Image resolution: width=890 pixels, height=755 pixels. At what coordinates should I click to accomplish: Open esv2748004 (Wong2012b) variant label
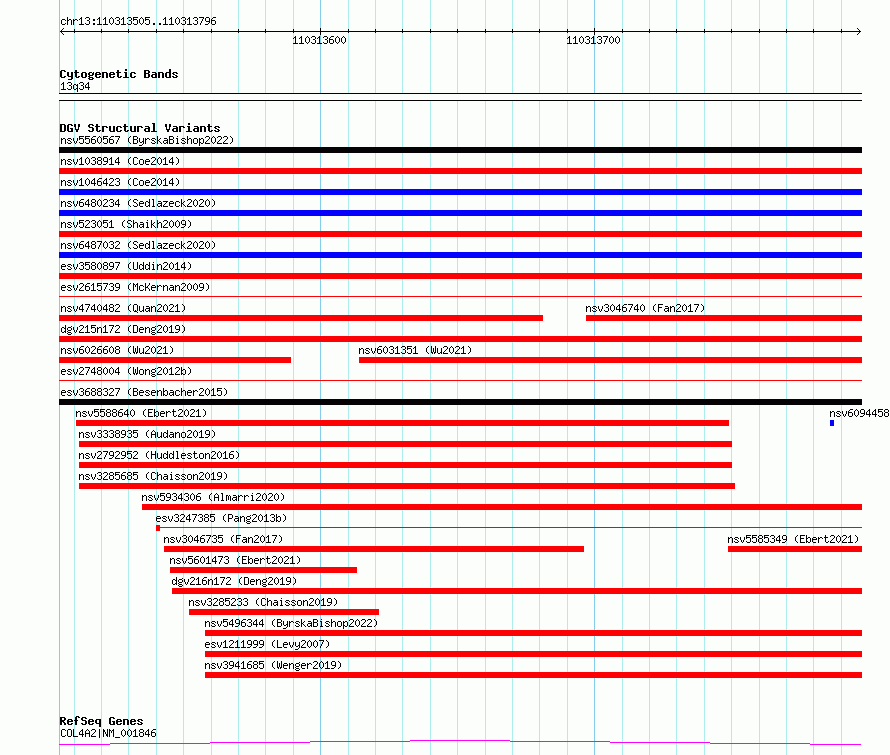(x=126, y=371)
